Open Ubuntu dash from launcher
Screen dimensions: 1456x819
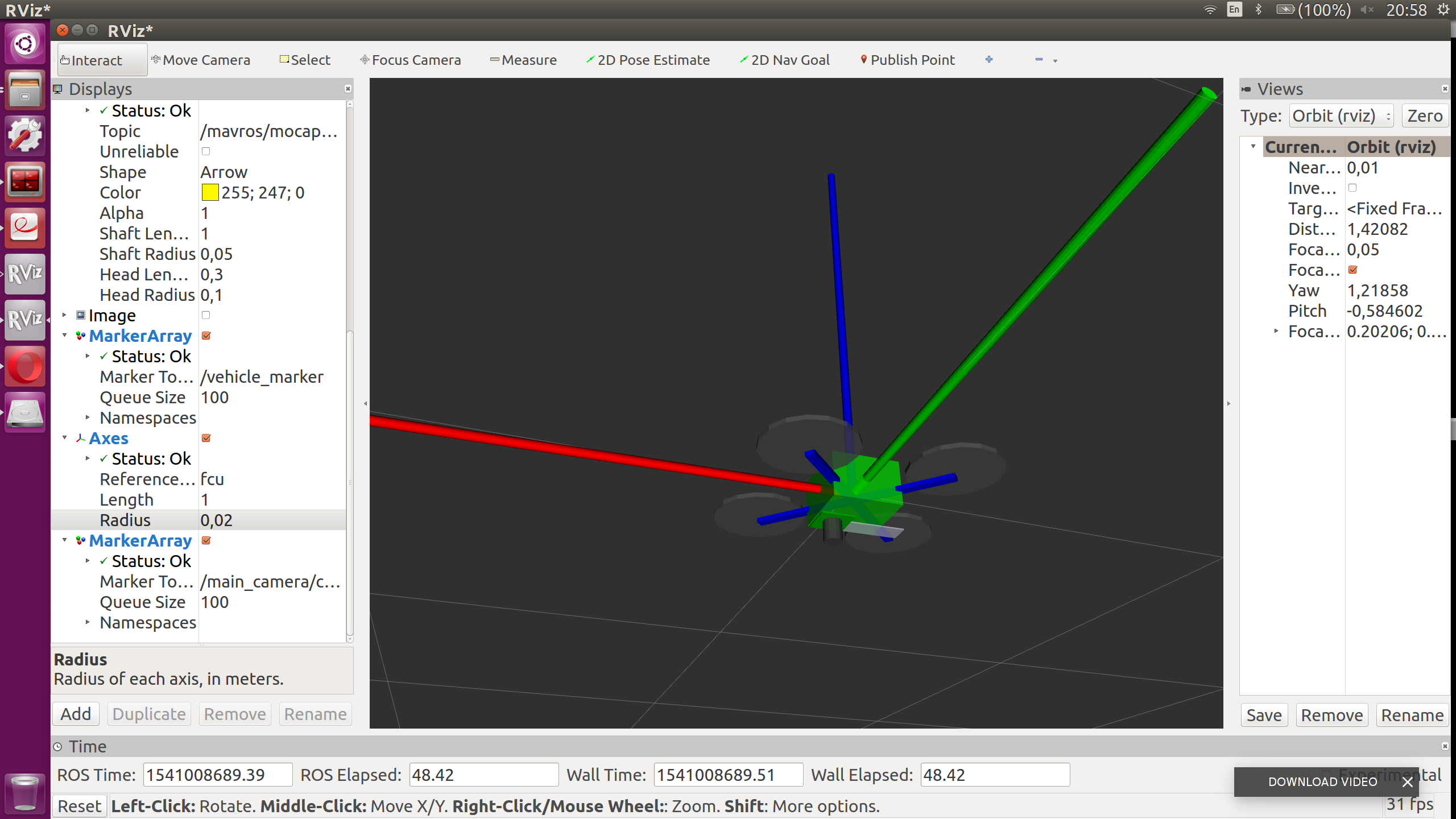point(25,44)
